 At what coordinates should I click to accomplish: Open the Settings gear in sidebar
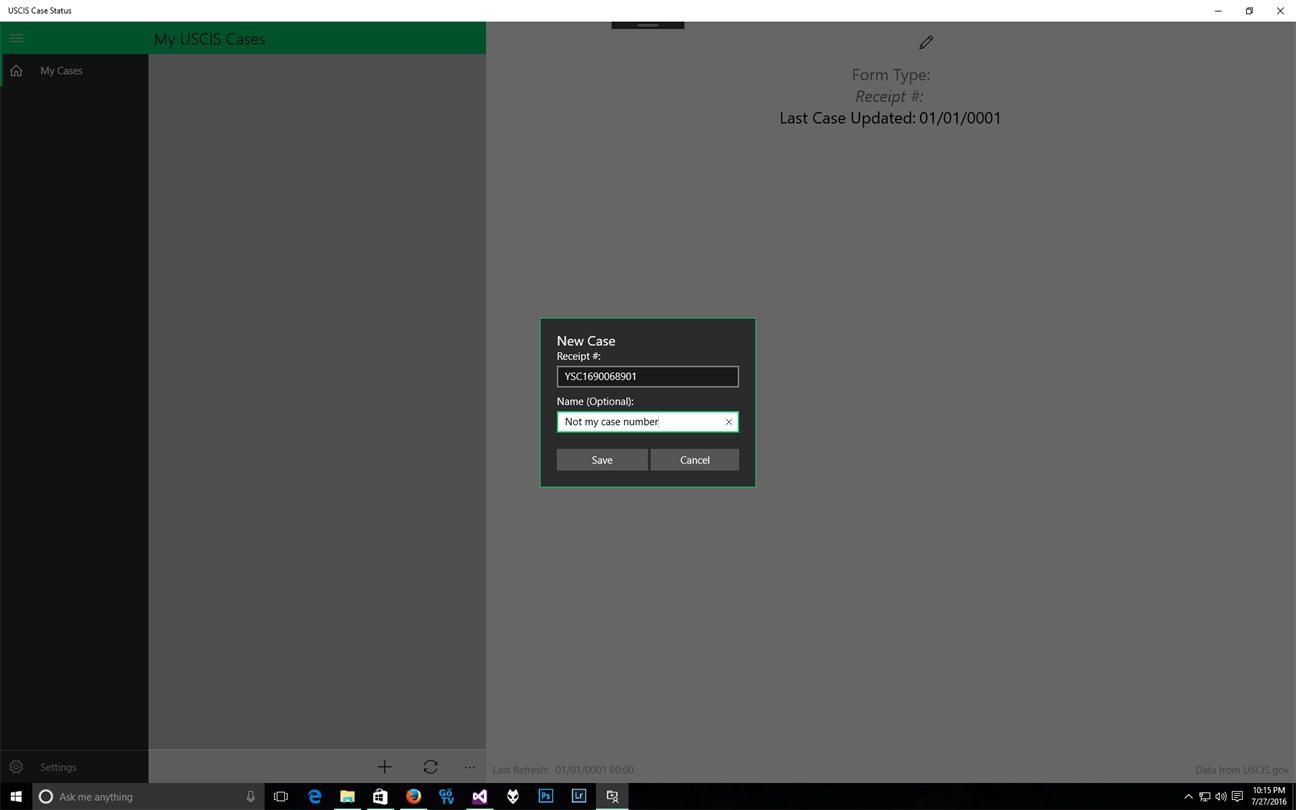click(16, 767)
